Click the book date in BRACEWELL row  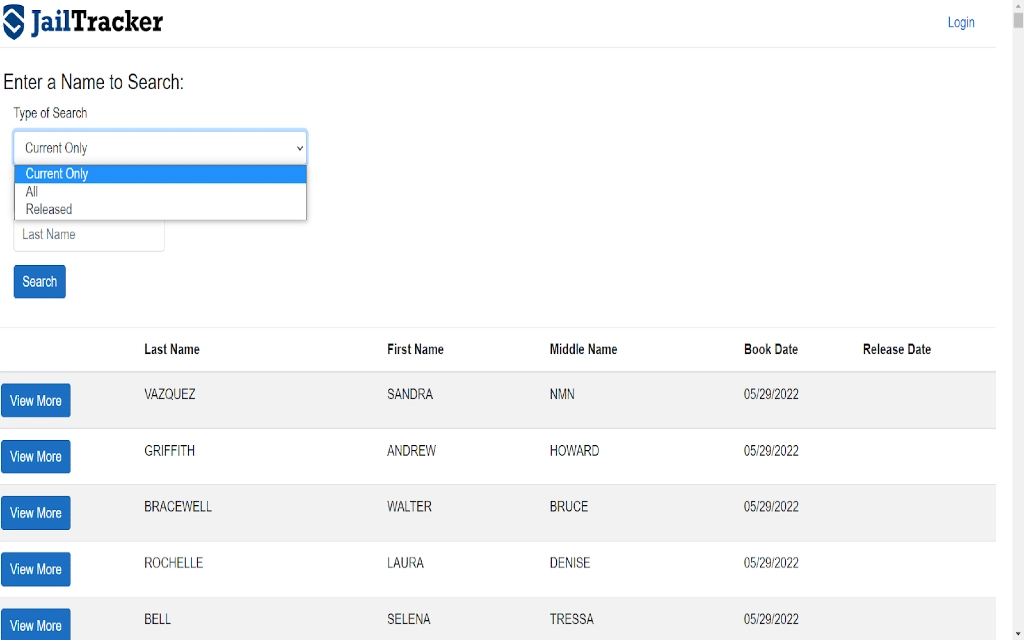click(x=771, y=507)
